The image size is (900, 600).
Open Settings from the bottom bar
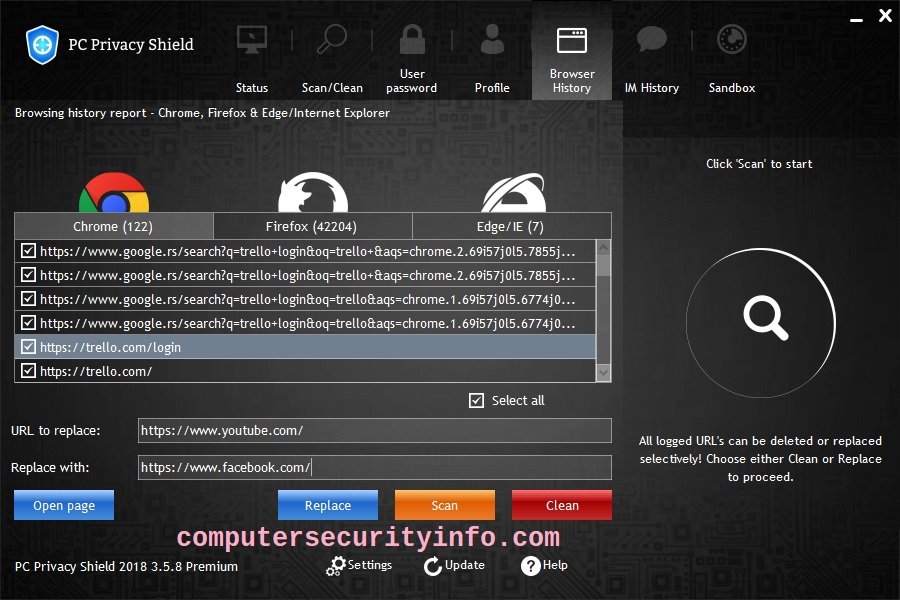(x=359, y=566)
